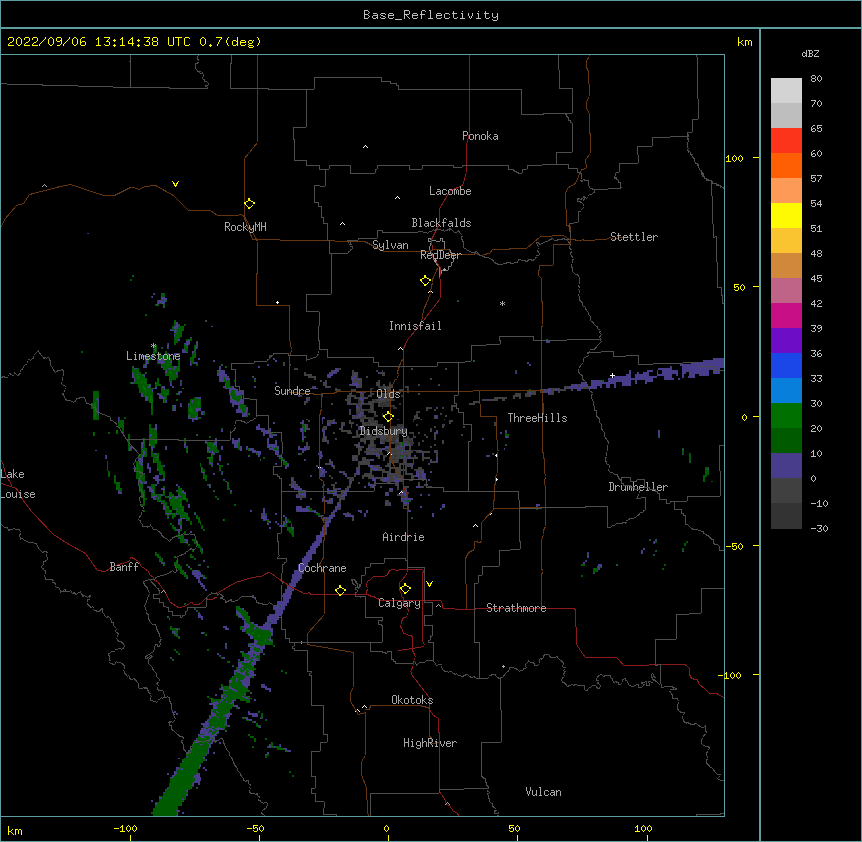
Task: Click the ThreeHills town label
Action: [x=537, y=418]
